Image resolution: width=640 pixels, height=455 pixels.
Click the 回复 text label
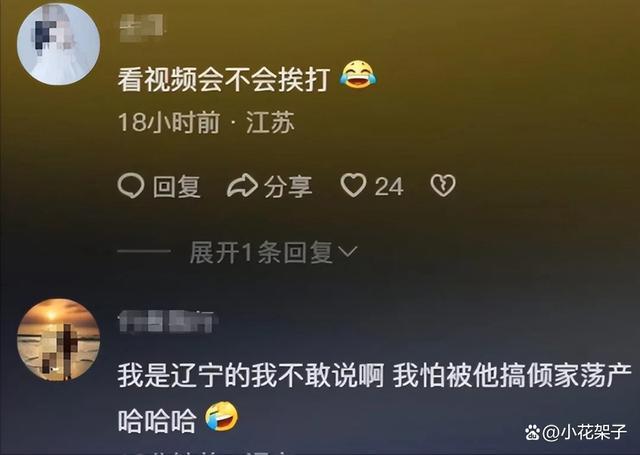tap(177, 187)
